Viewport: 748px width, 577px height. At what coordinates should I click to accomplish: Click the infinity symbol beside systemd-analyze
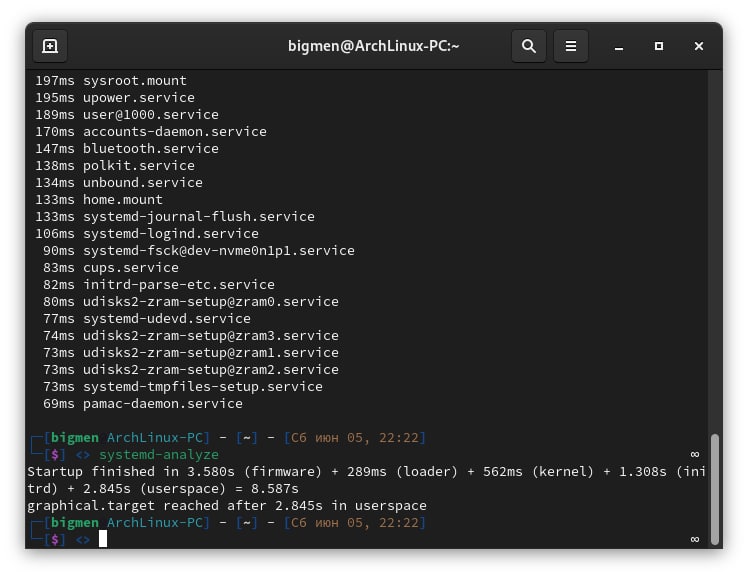point(695,454)
